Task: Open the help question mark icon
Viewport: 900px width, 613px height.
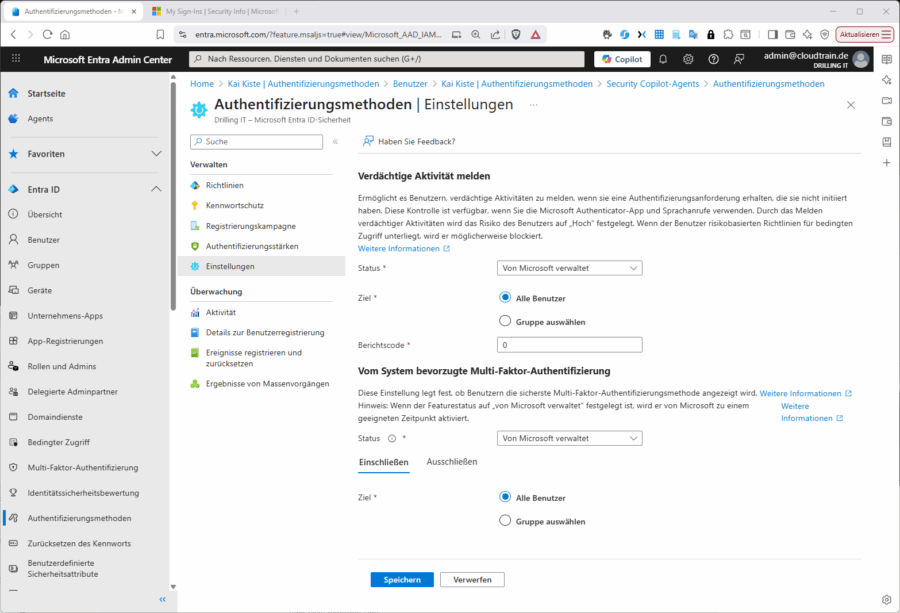Action: pyautogui.click(x=714, y=59)
